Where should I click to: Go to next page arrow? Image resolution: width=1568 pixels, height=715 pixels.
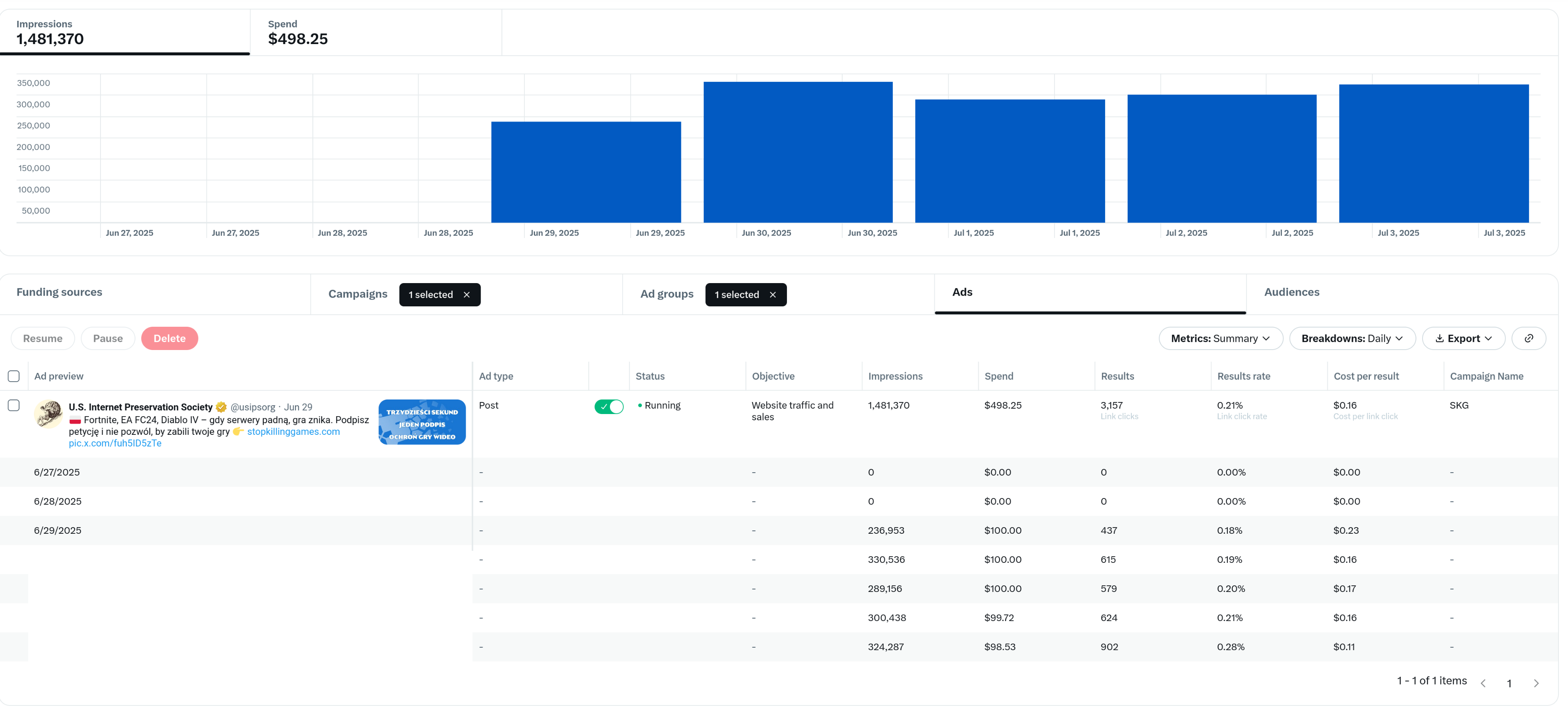(1536, 683)
